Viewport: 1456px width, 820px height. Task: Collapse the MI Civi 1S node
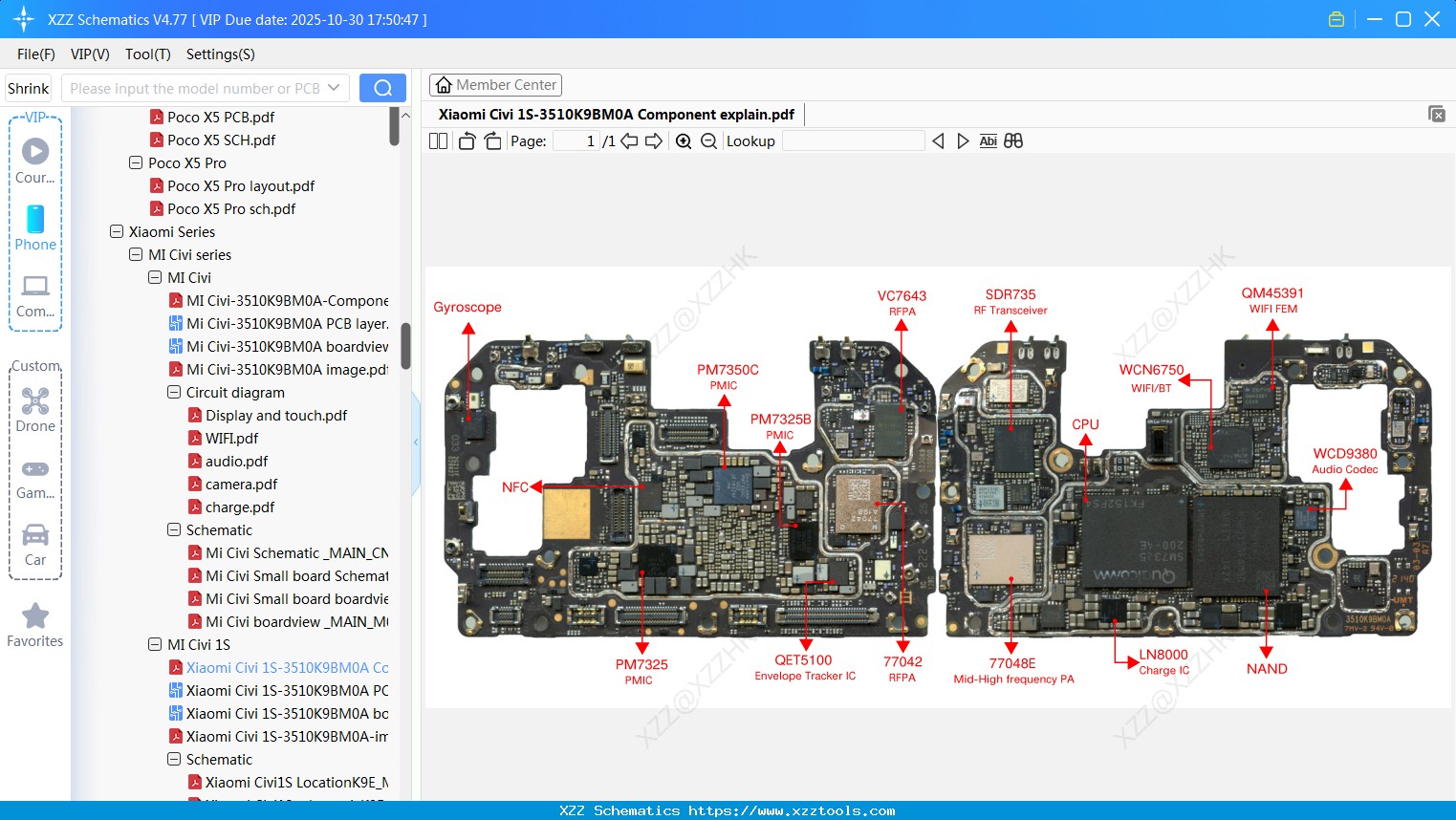(154, 644)
